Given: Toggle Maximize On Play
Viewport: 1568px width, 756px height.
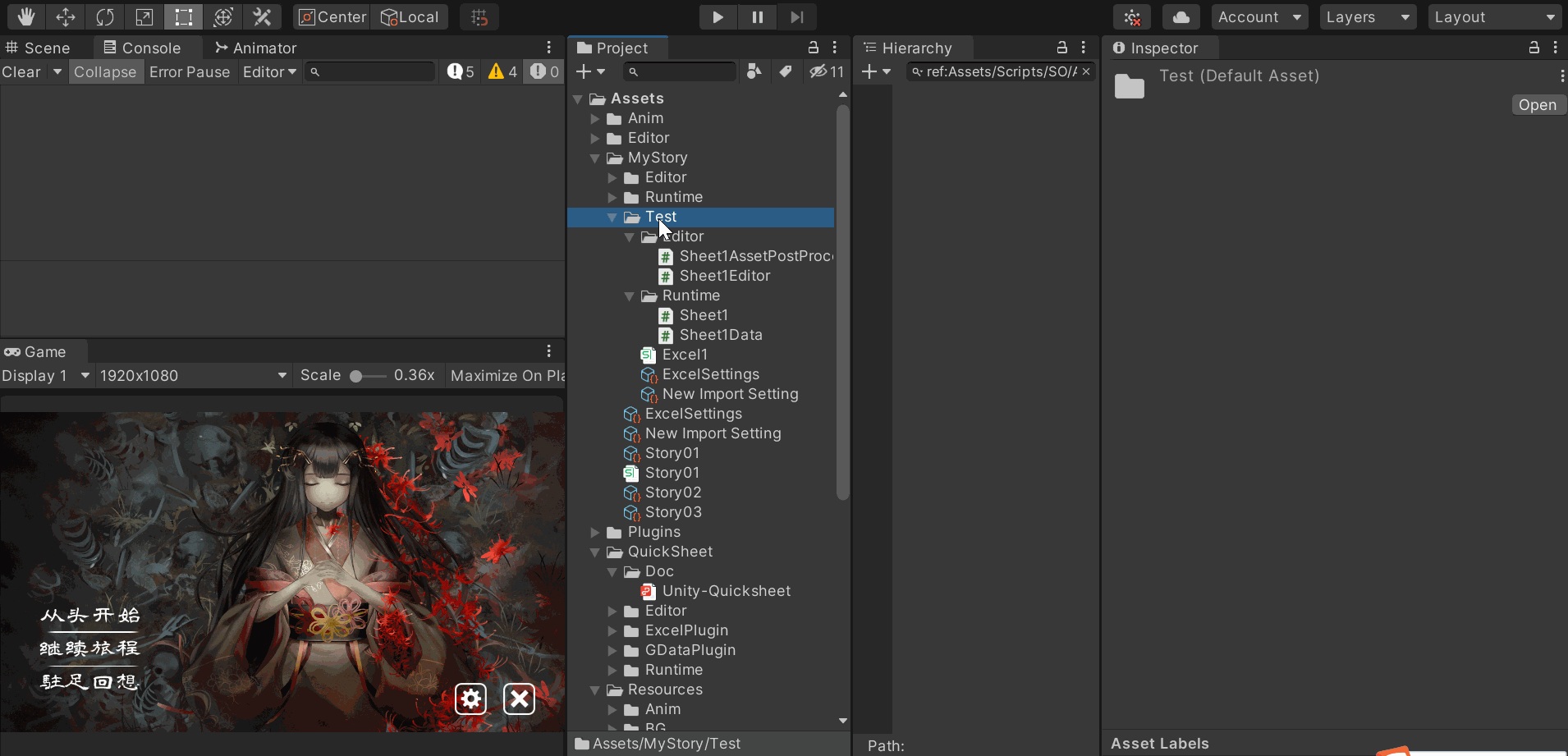Looking at the screenshot, I should [x=507, y=376].
